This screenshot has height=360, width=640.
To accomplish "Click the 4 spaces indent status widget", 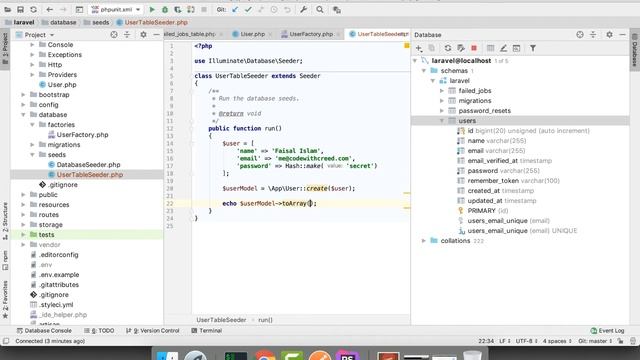I will point(557,341).
